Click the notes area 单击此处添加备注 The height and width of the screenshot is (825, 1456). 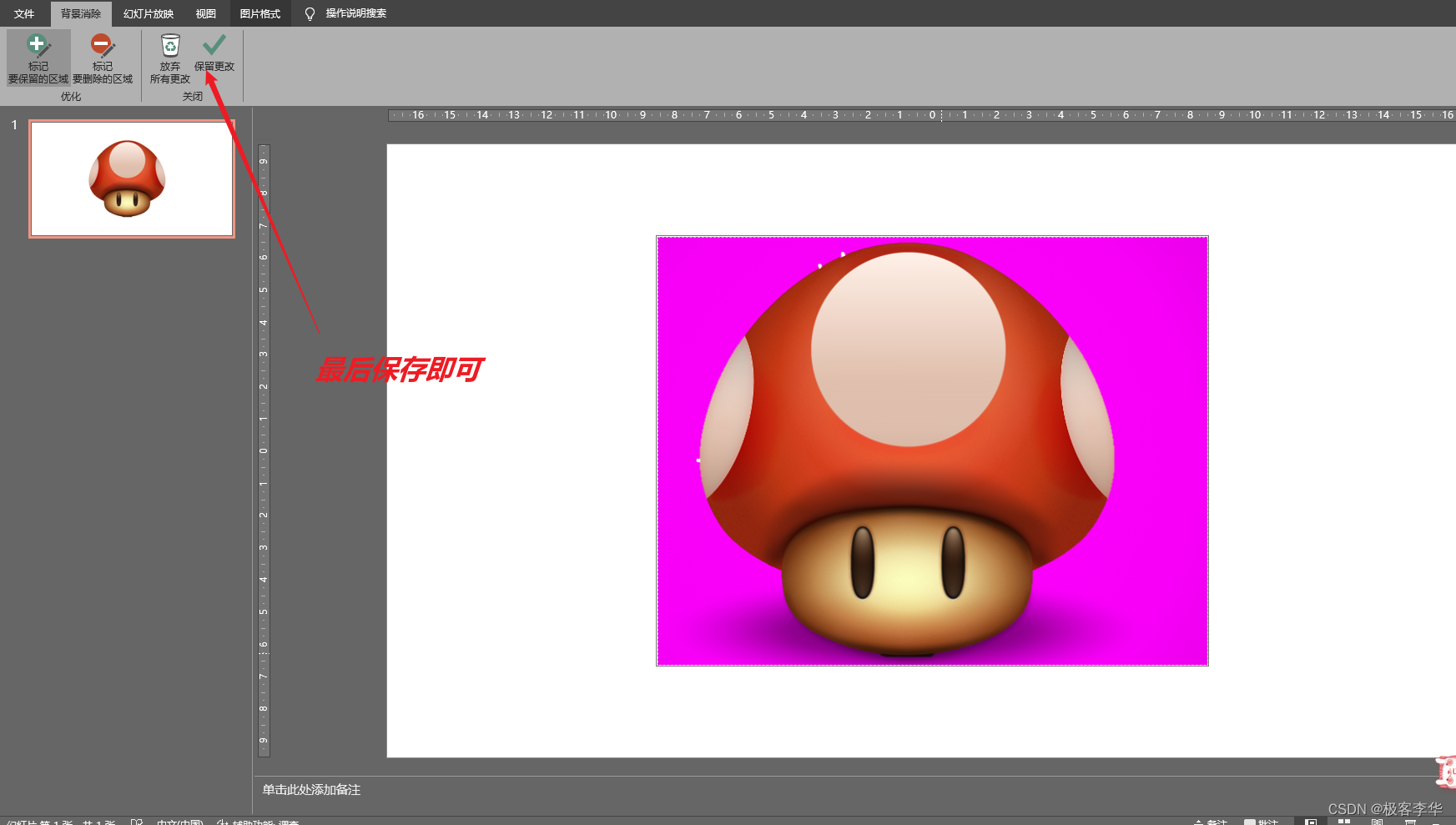pos(311,789)
